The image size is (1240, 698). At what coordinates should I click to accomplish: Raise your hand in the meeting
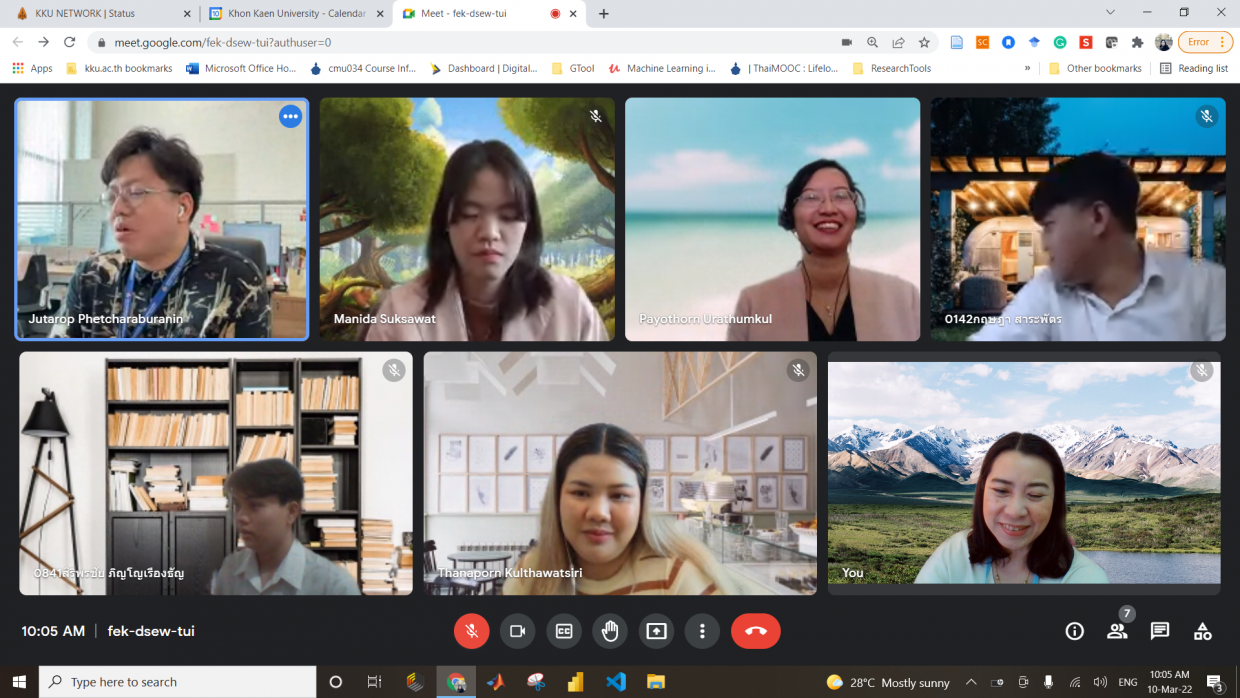tap(610, 631)
